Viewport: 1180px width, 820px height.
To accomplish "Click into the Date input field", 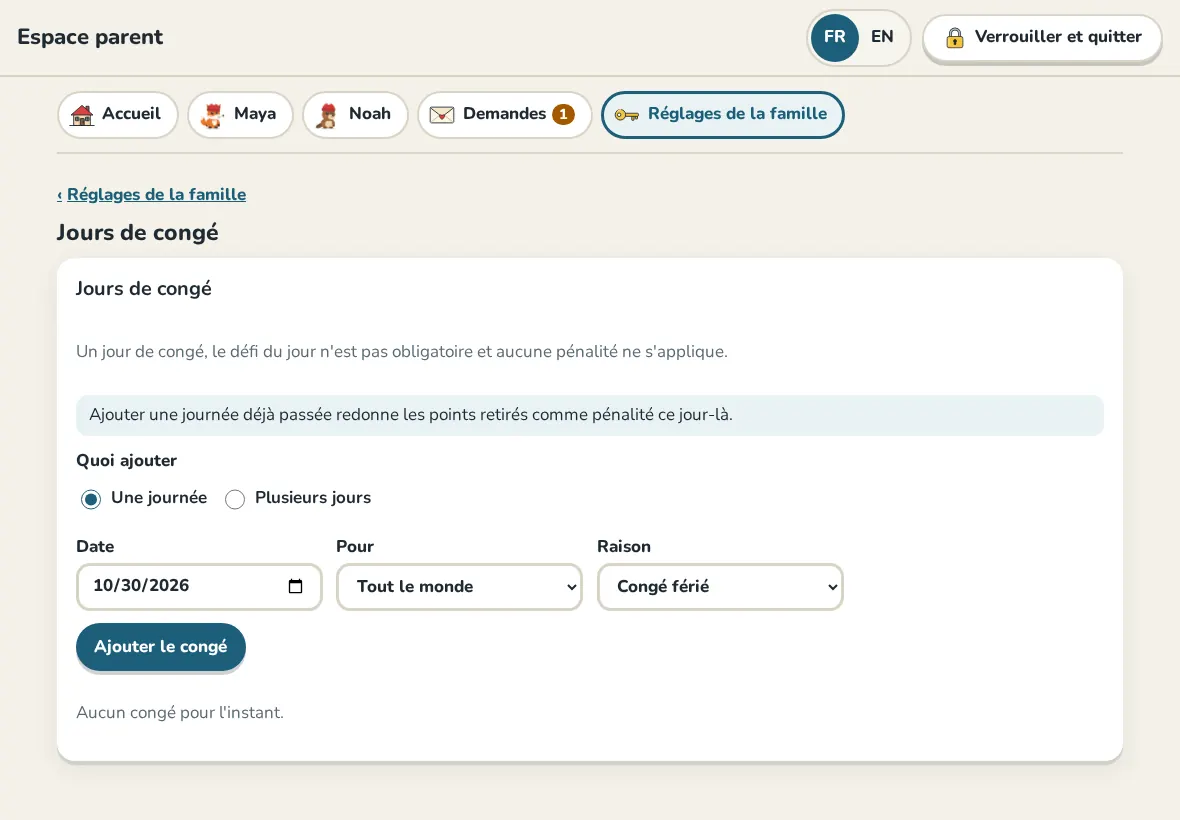I will point(199,587).
